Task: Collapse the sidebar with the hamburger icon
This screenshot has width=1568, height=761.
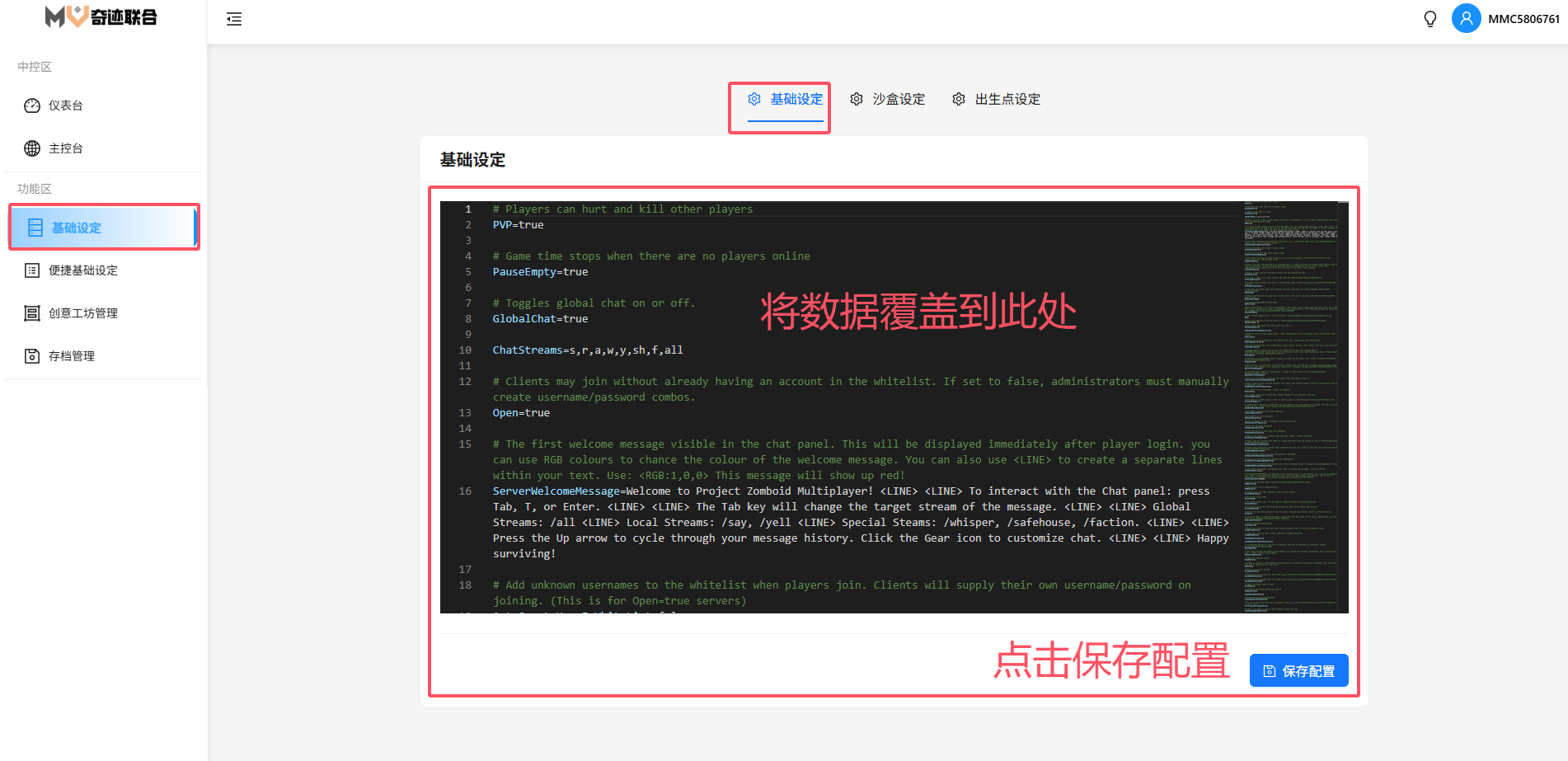Action: (x=234, y=19)
